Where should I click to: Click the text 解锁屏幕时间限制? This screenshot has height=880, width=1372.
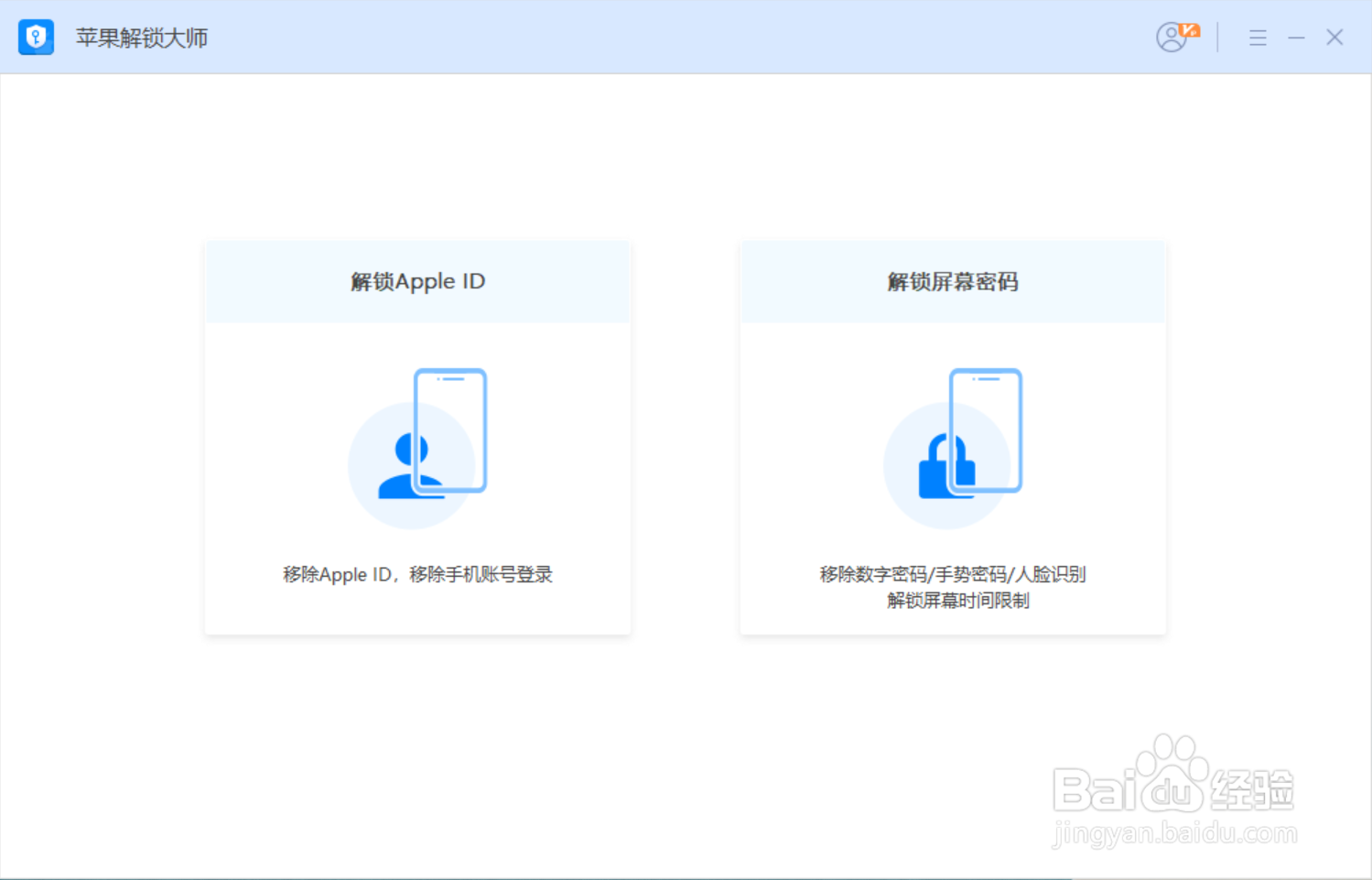pos(958,601)
